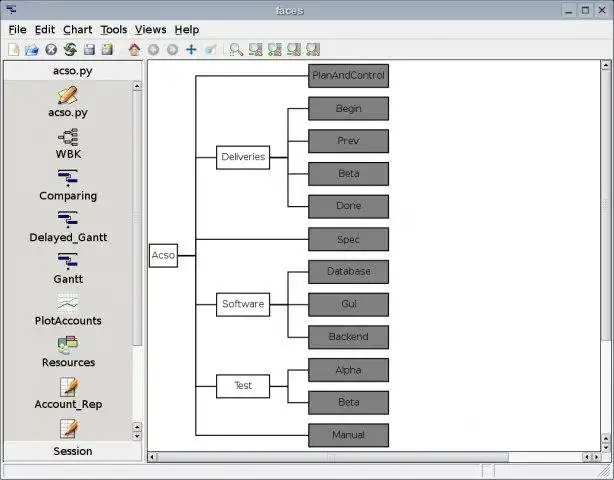Open the acso.py pencil icon in sidebar
The height and width of the screenshot is (480, 614).
68,95
